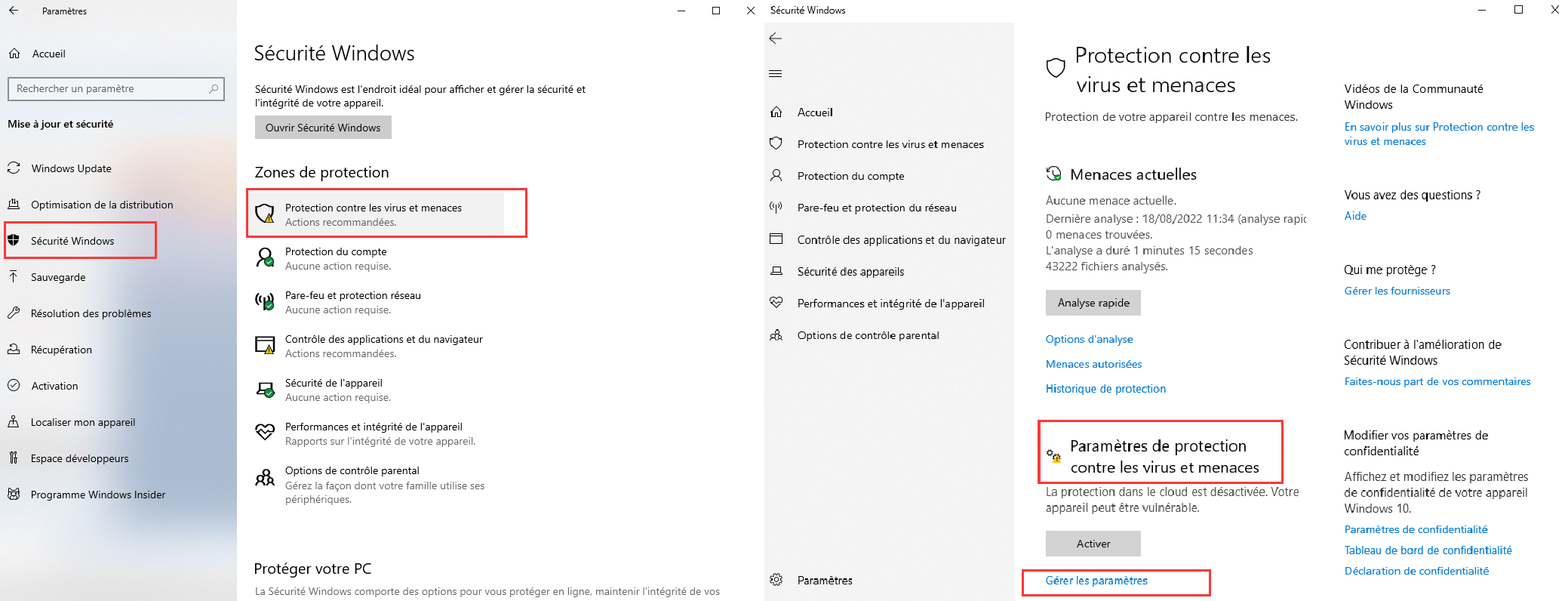Click the Pare-feu et protection réseau antenna icon

point(265,301)
